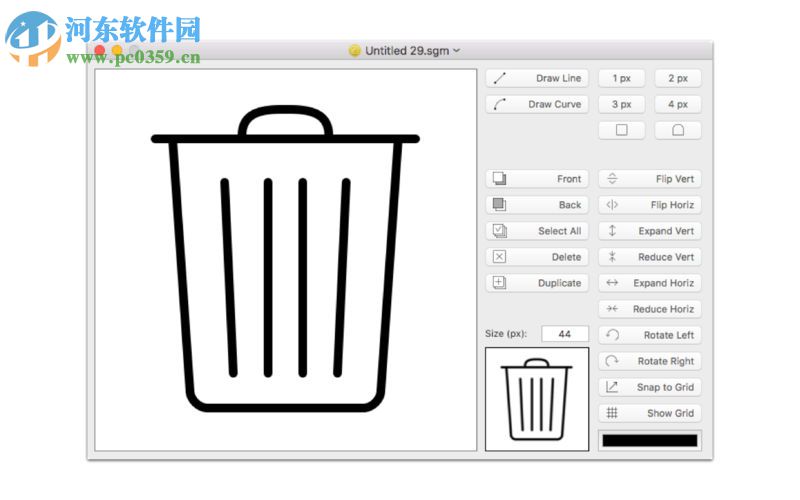800x500 pixels.
Task: Click the Size (px) field showing 44
Action: (x=565, y=334)
